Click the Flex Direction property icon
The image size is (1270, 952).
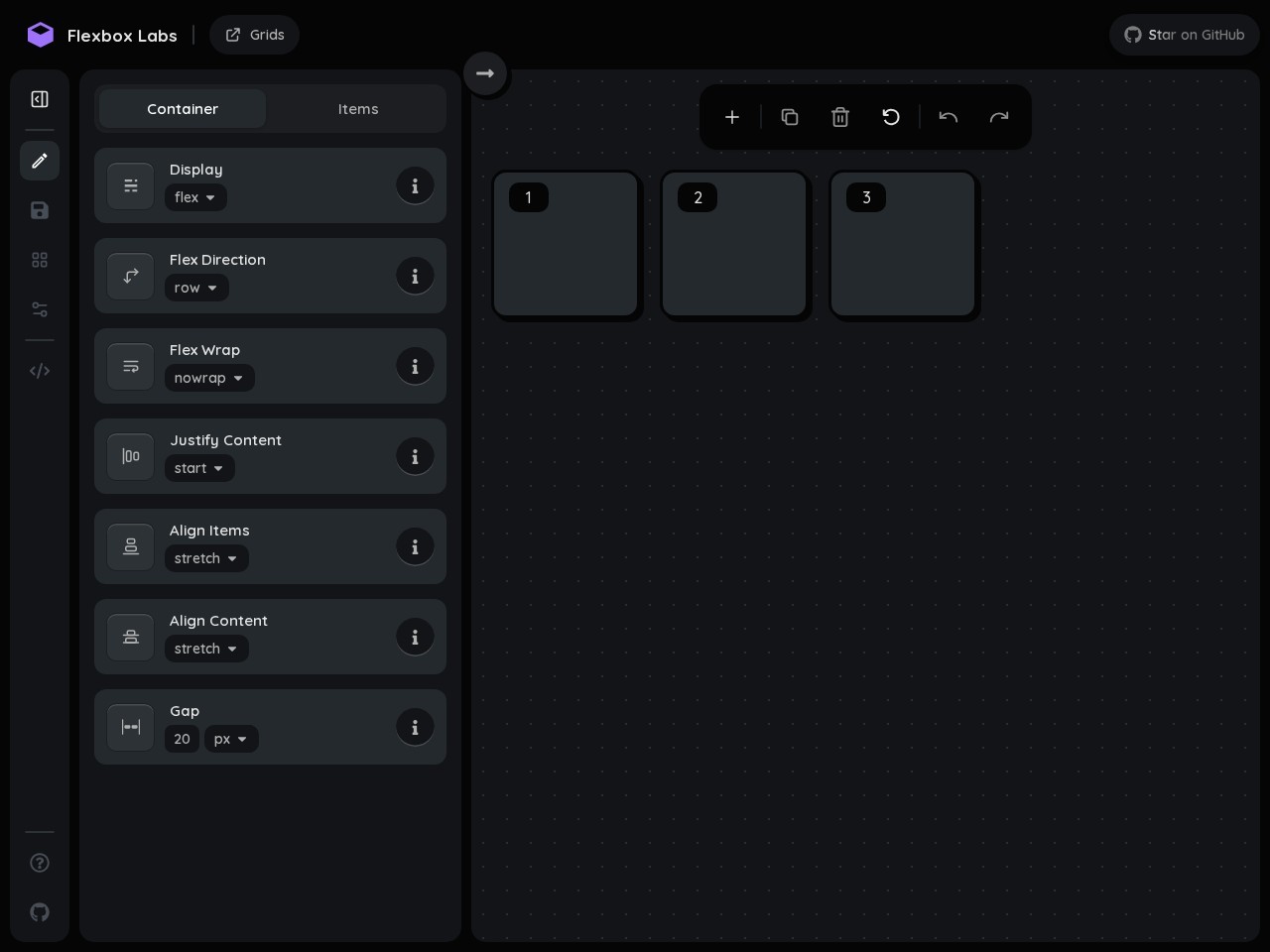point(131,276)
